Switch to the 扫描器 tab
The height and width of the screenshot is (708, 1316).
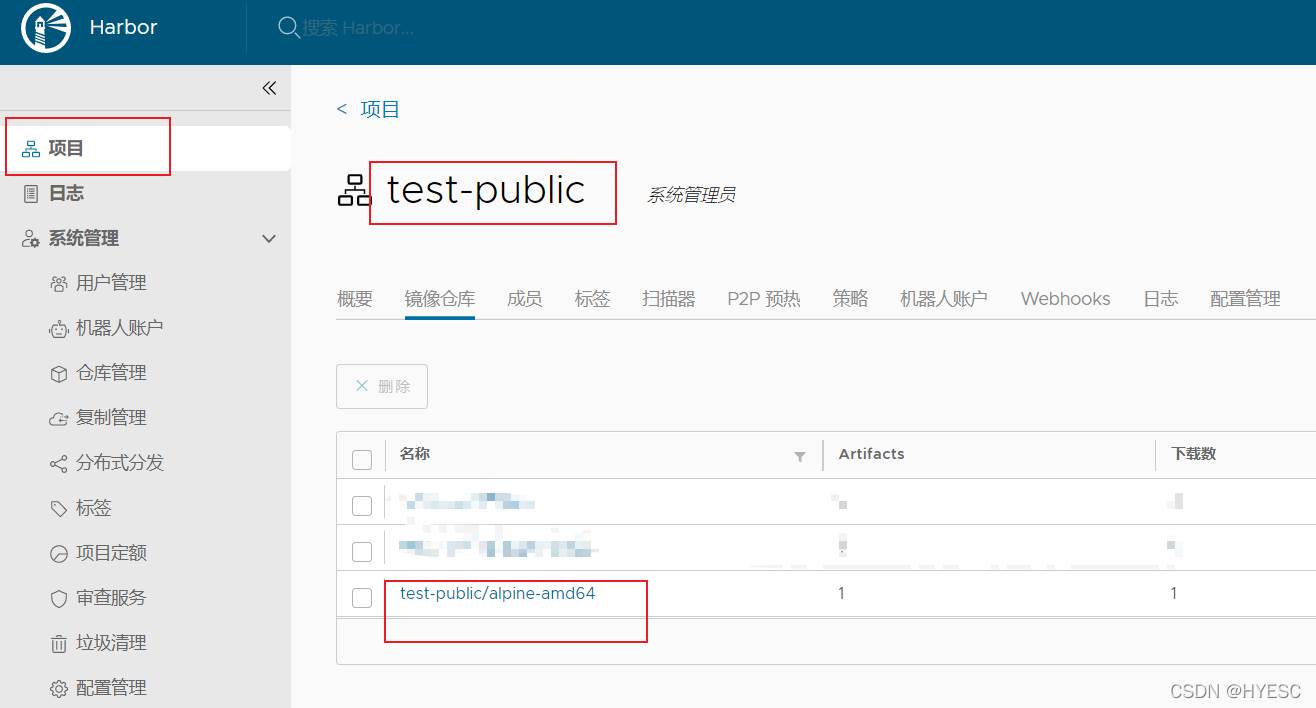[x=669, y=298]
